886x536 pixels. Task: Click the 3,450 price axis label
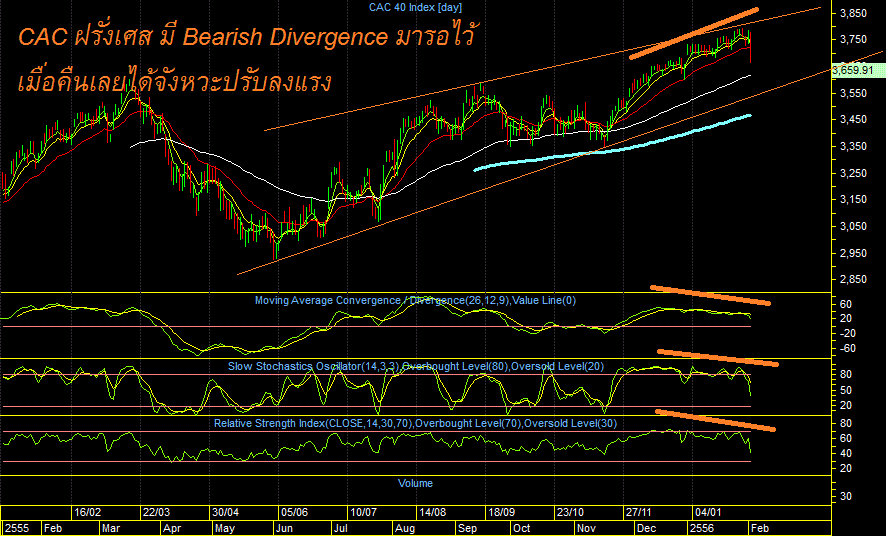click(x=853, y=120)
